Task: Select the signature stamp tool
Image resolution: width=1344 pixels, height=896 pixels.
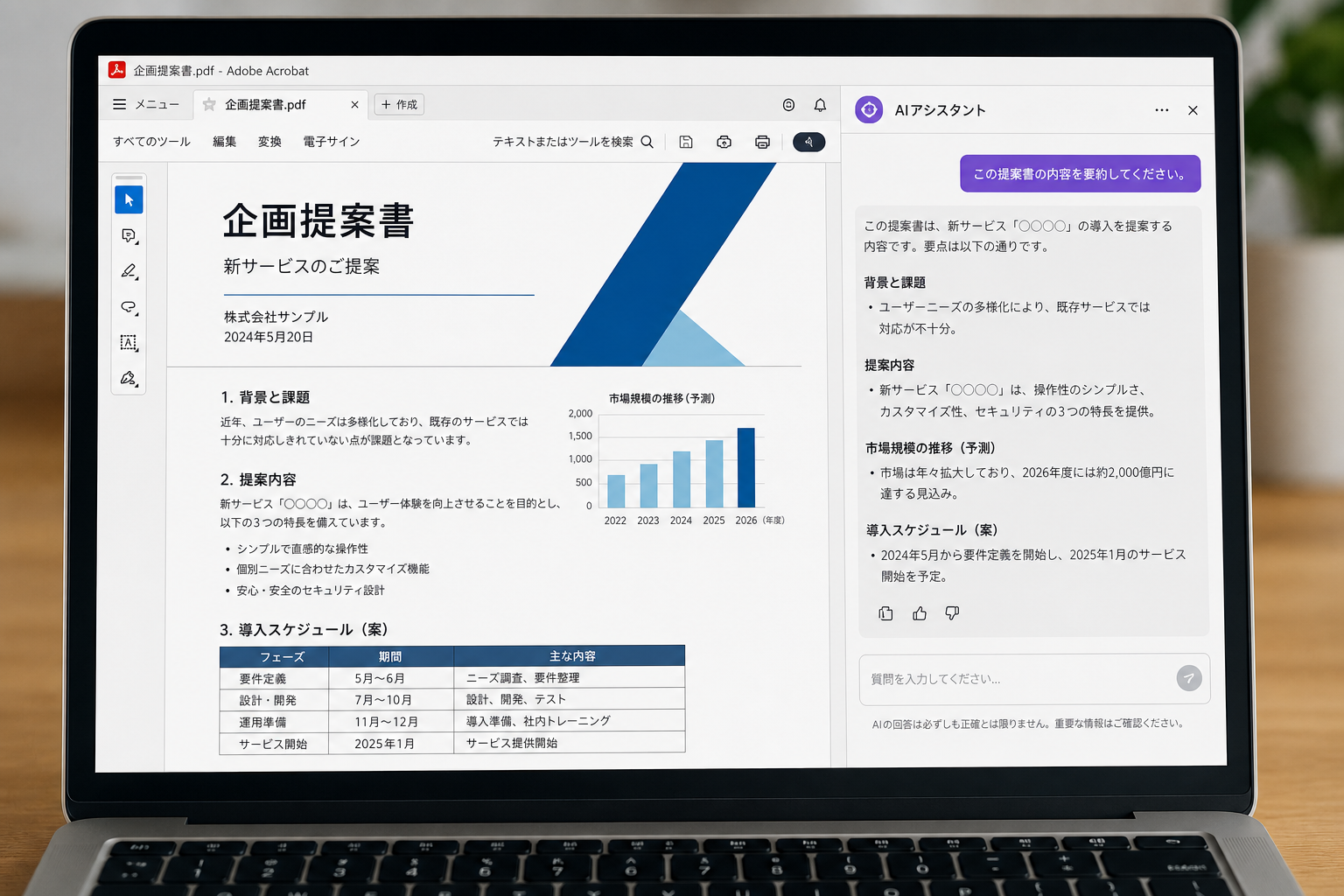Action: pos(129,378)
